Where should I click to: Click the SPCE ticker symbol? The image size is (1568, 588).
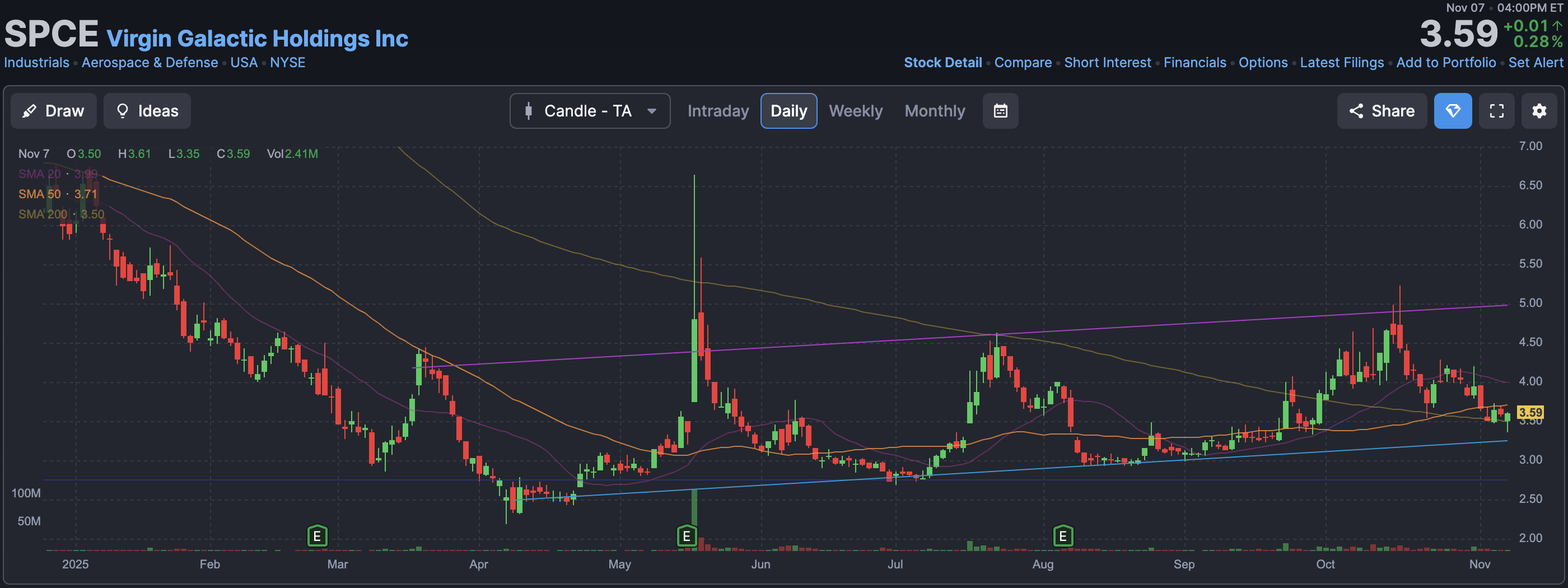(x=51, y=34)
